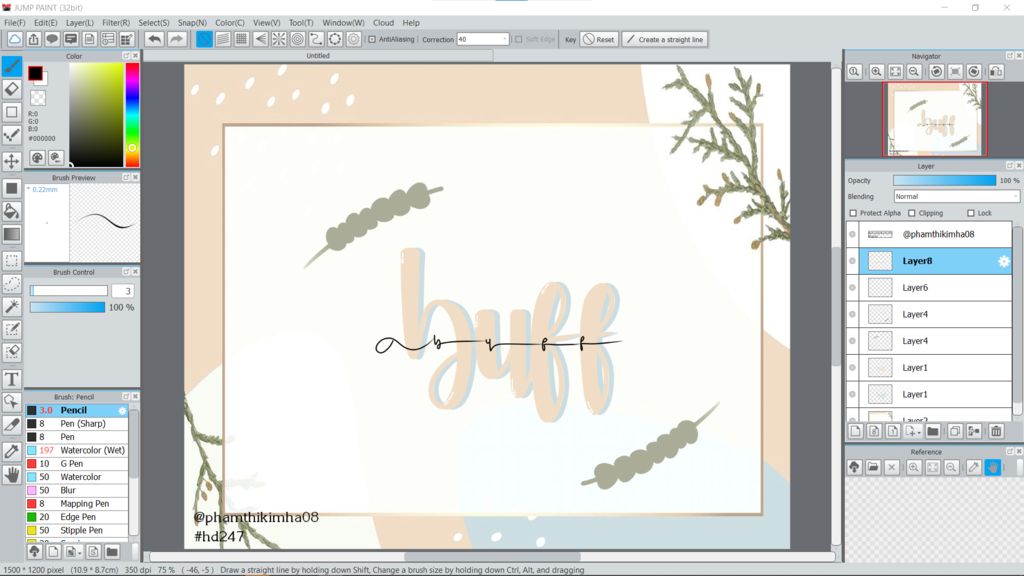Click Fit to Window in Navigator
1024x576 pixels.
[x=895, y=72]
